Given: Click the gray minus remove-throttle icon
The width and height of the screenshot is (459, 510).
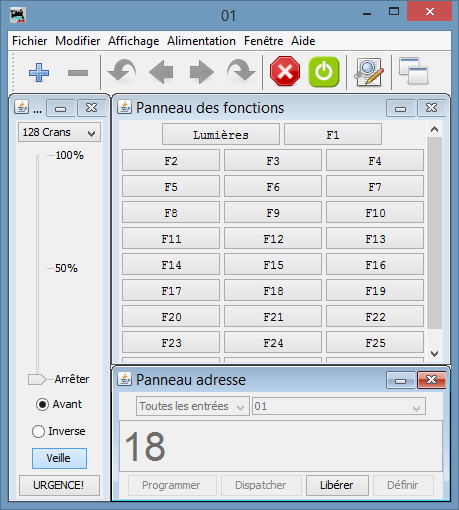Looking at the screenshot, I should (x=78, y=73).
